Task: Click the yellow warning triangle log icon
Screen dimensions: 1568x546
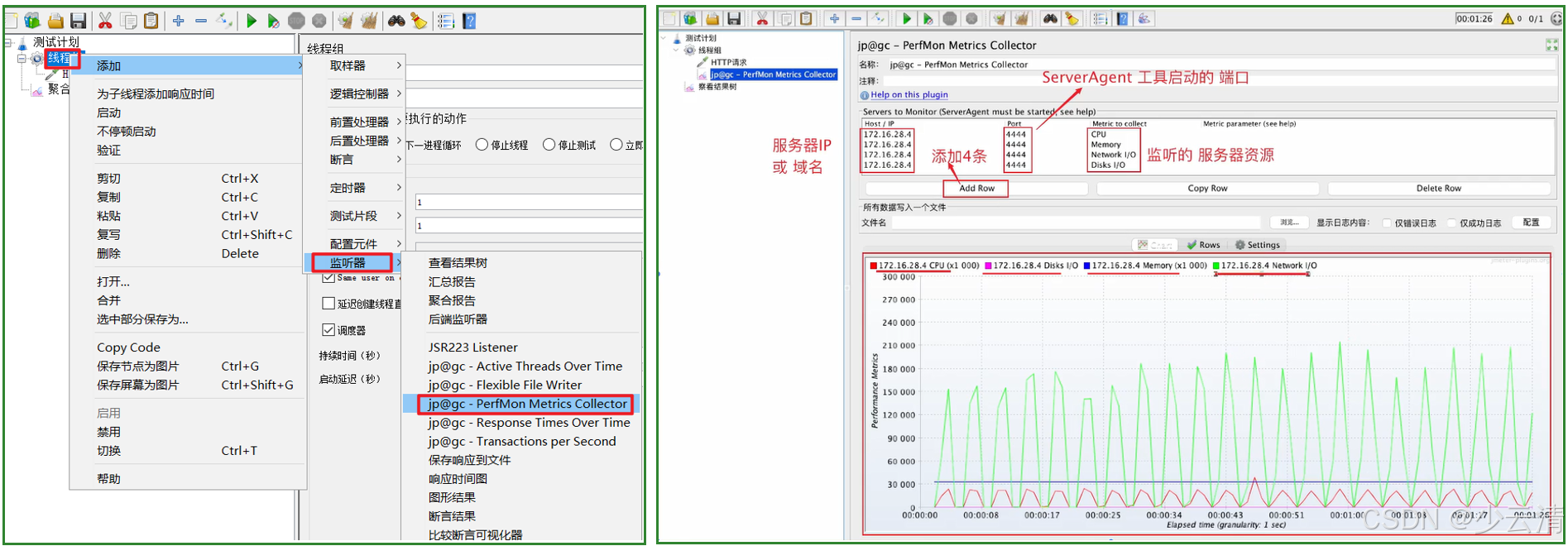Action: pos(1508,18)
